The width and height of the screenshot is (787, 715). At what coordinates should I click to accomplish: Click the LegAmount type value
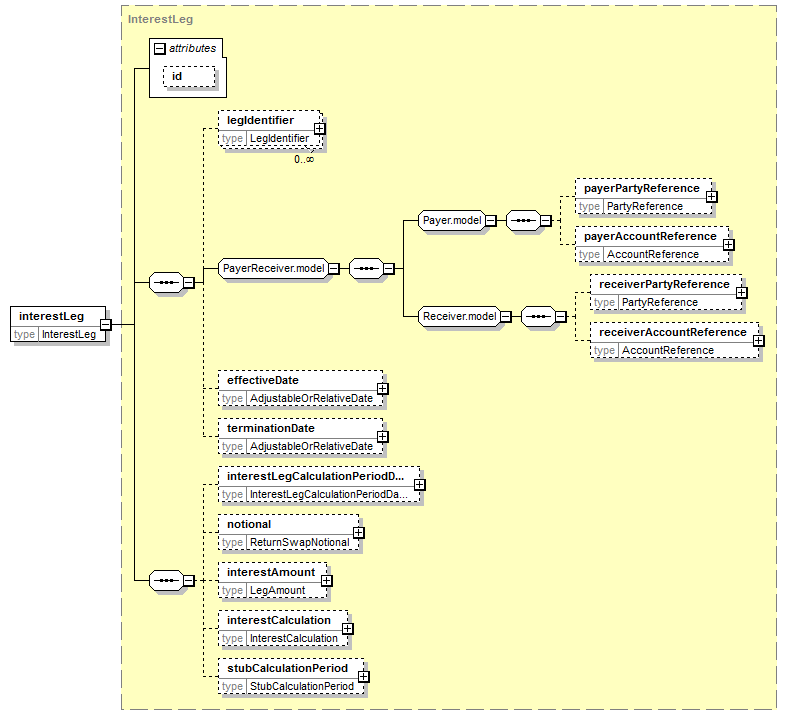coord(278,591)
